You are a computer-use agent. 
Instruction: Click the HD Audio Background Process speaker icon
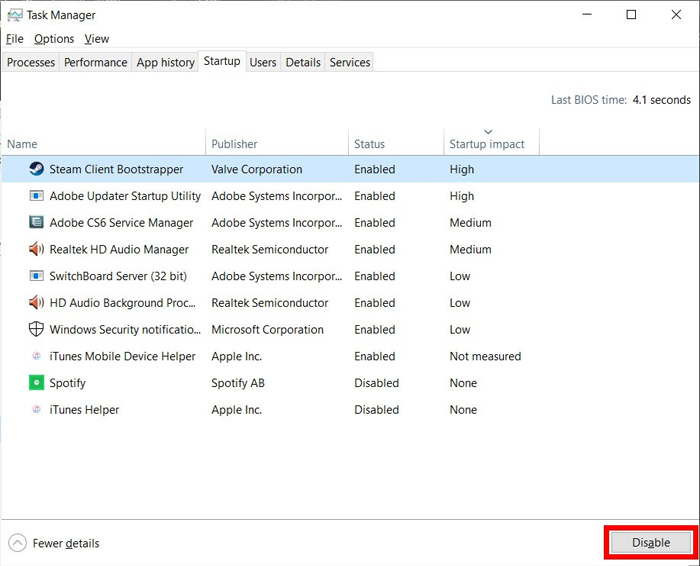pyautogui.click(x=36, y=303)
